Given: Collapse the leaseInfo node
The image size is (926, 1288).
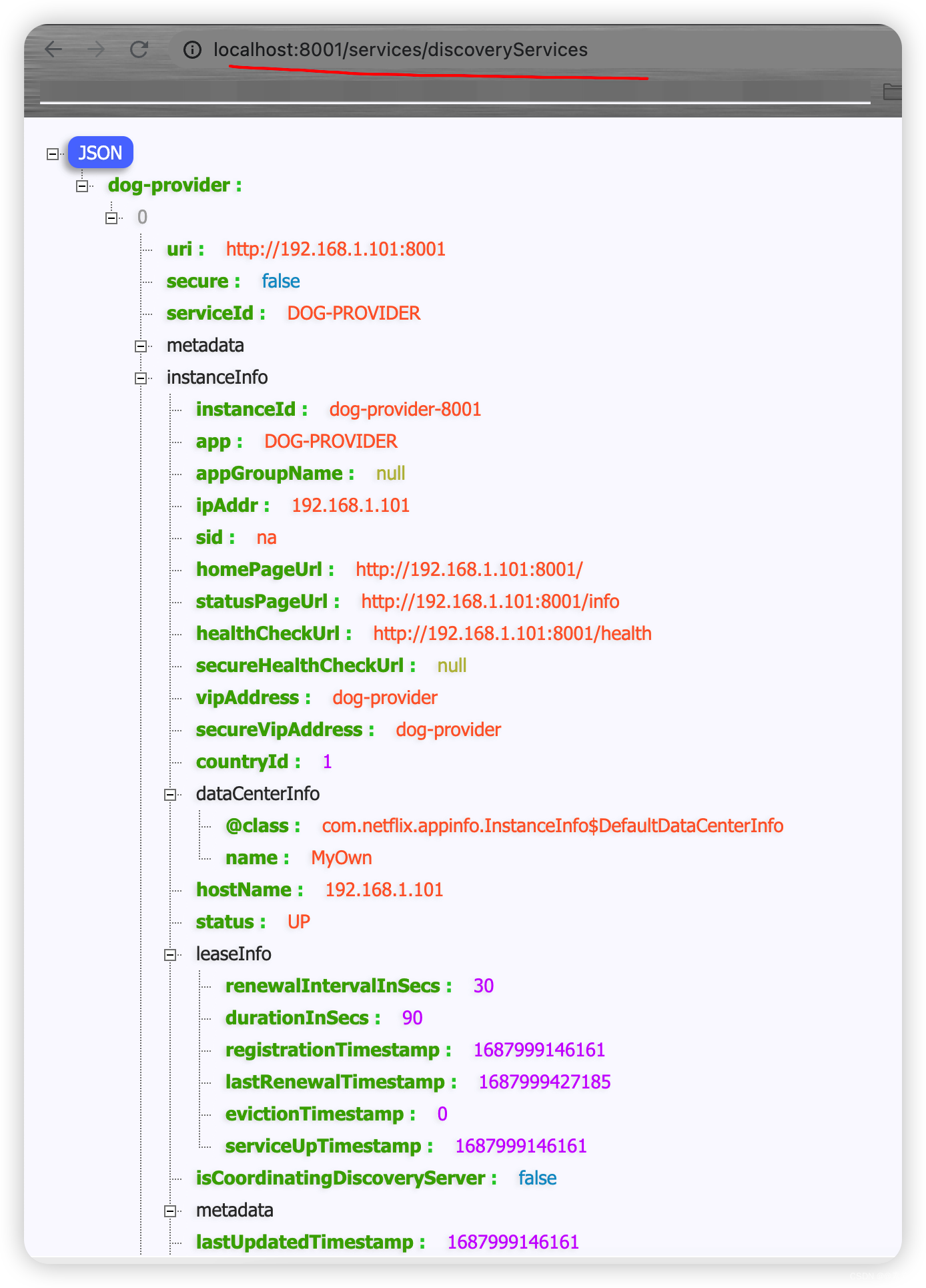Looking at the screenshot, I should (170, 955).
